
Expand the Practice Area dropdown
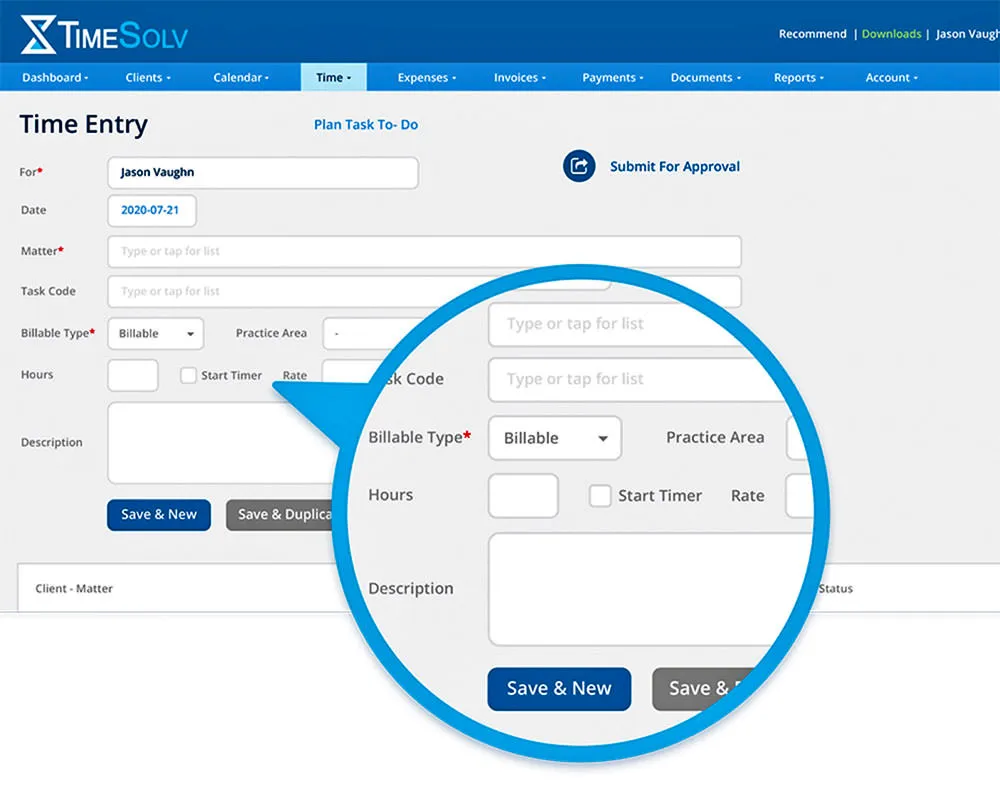pos(364,334)
